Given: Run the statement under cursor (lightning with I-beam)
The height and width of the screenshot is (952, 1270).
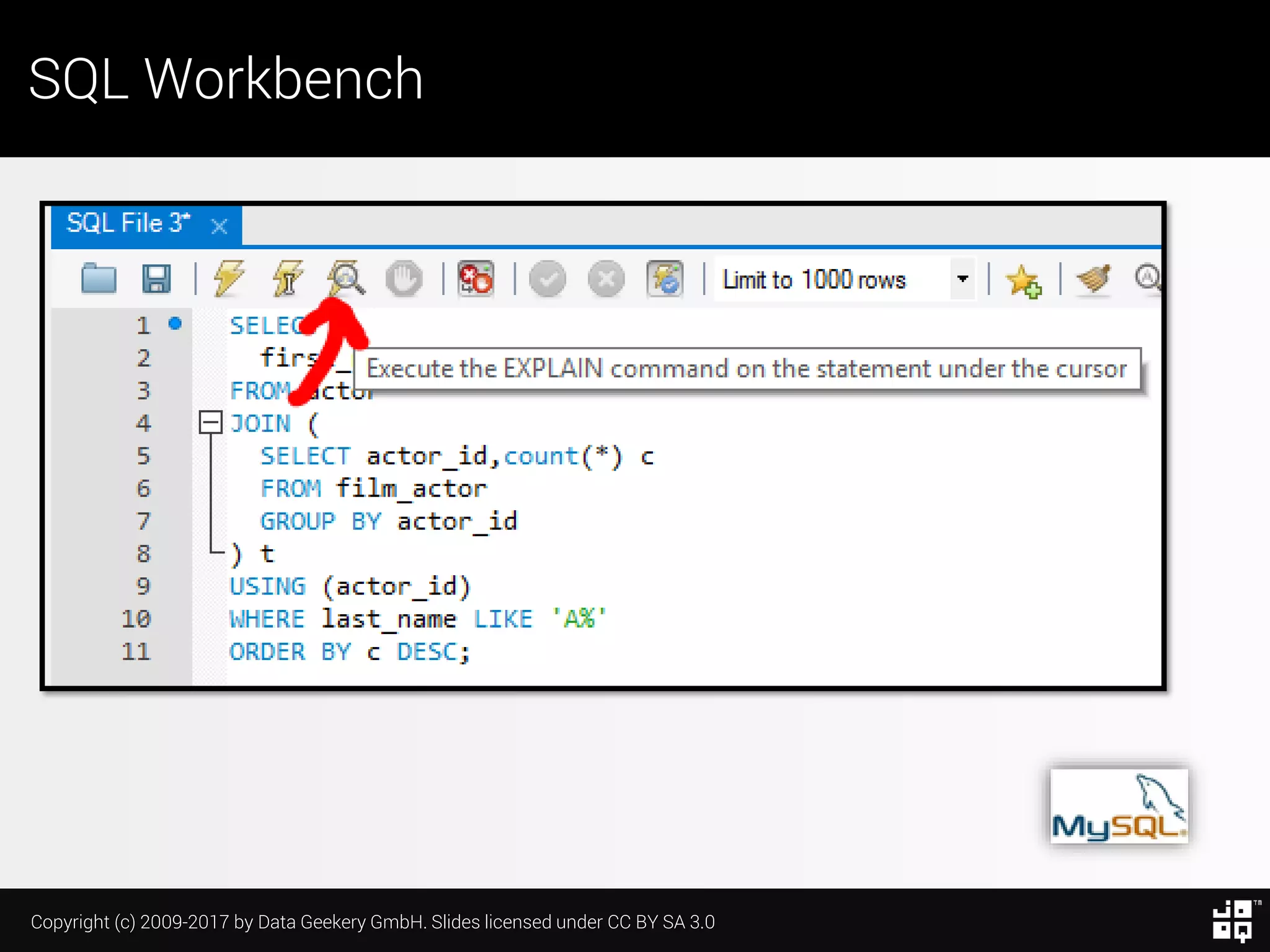Looking at the screenshot, I should point(287,278).
